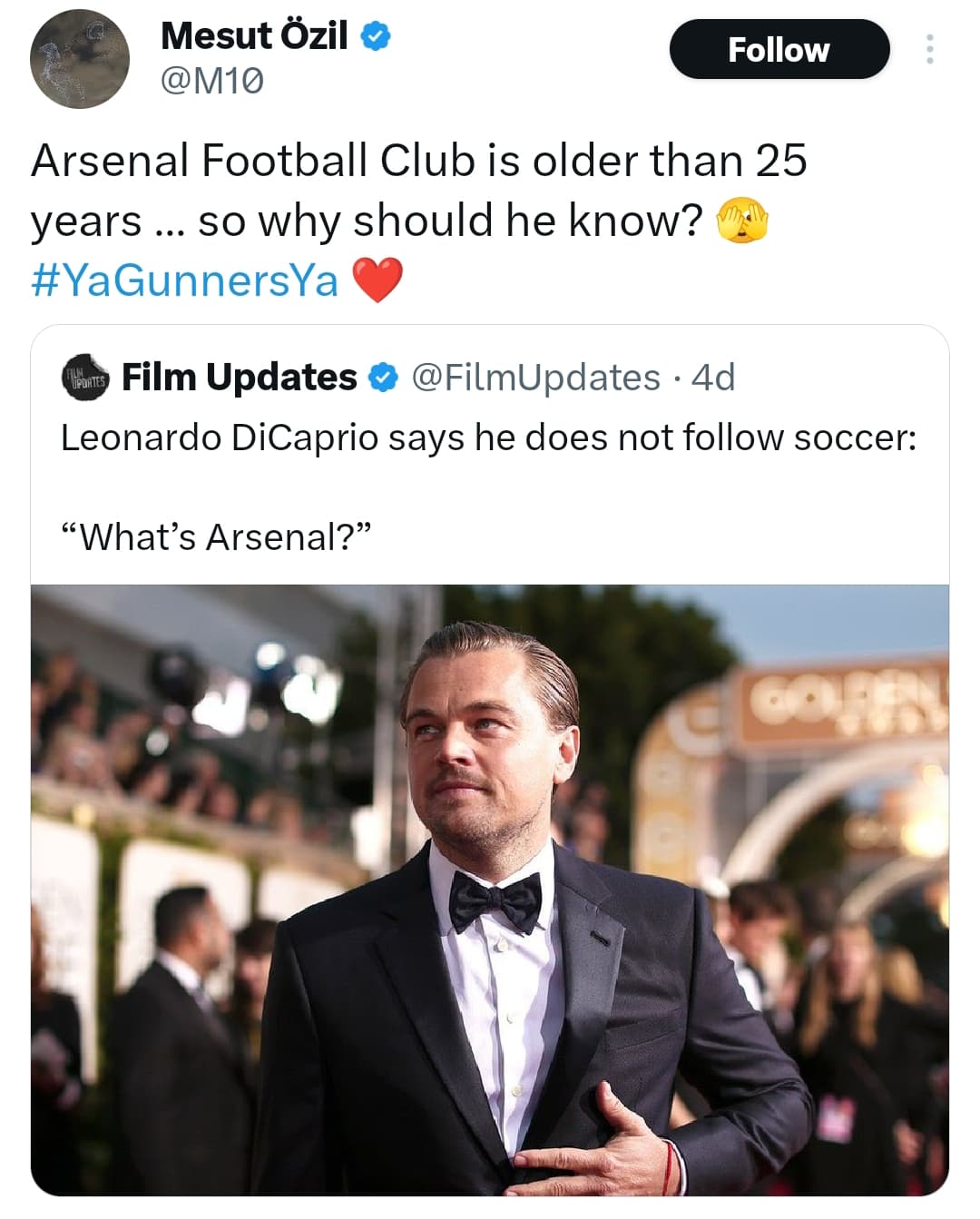Click the Mesut Özil display name
Viewport: 980px width, 1219px height.
pyautogui.click(x=254, y=36)
